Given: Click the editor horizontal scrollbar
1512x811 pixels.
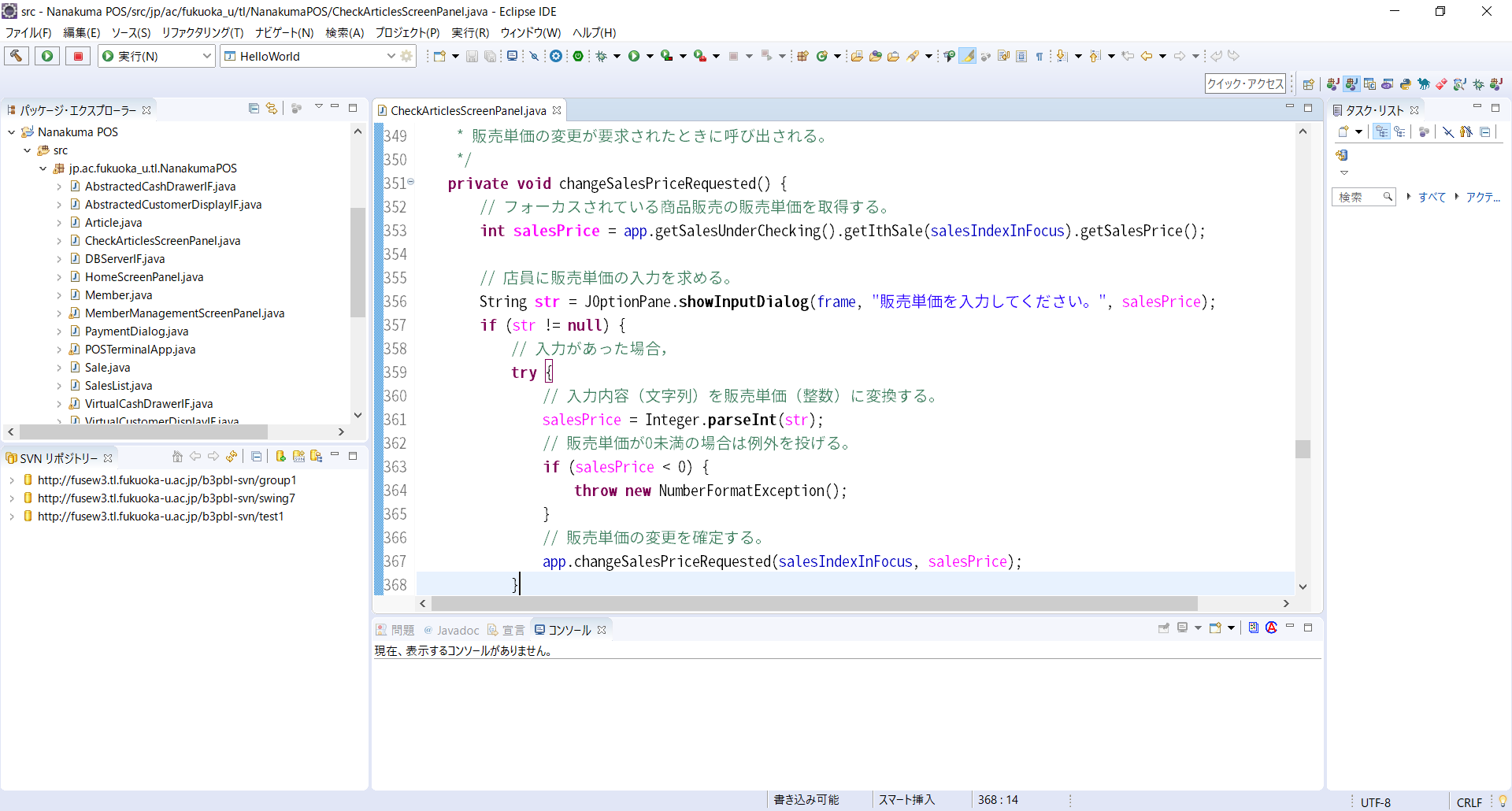Looking at the screenshot, I should pyautogui.click(x=814, y=604).
